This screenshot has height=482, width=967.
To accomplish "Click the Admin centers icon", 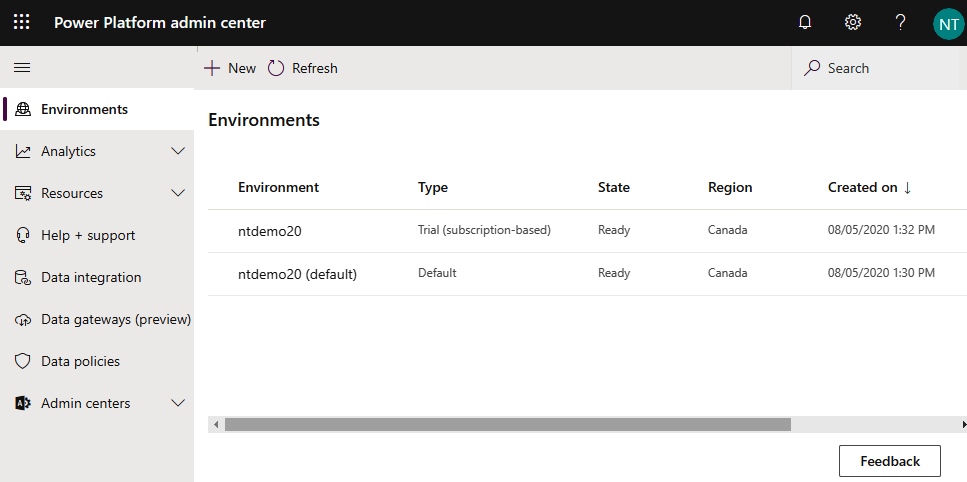I will (x=23, y=403).
